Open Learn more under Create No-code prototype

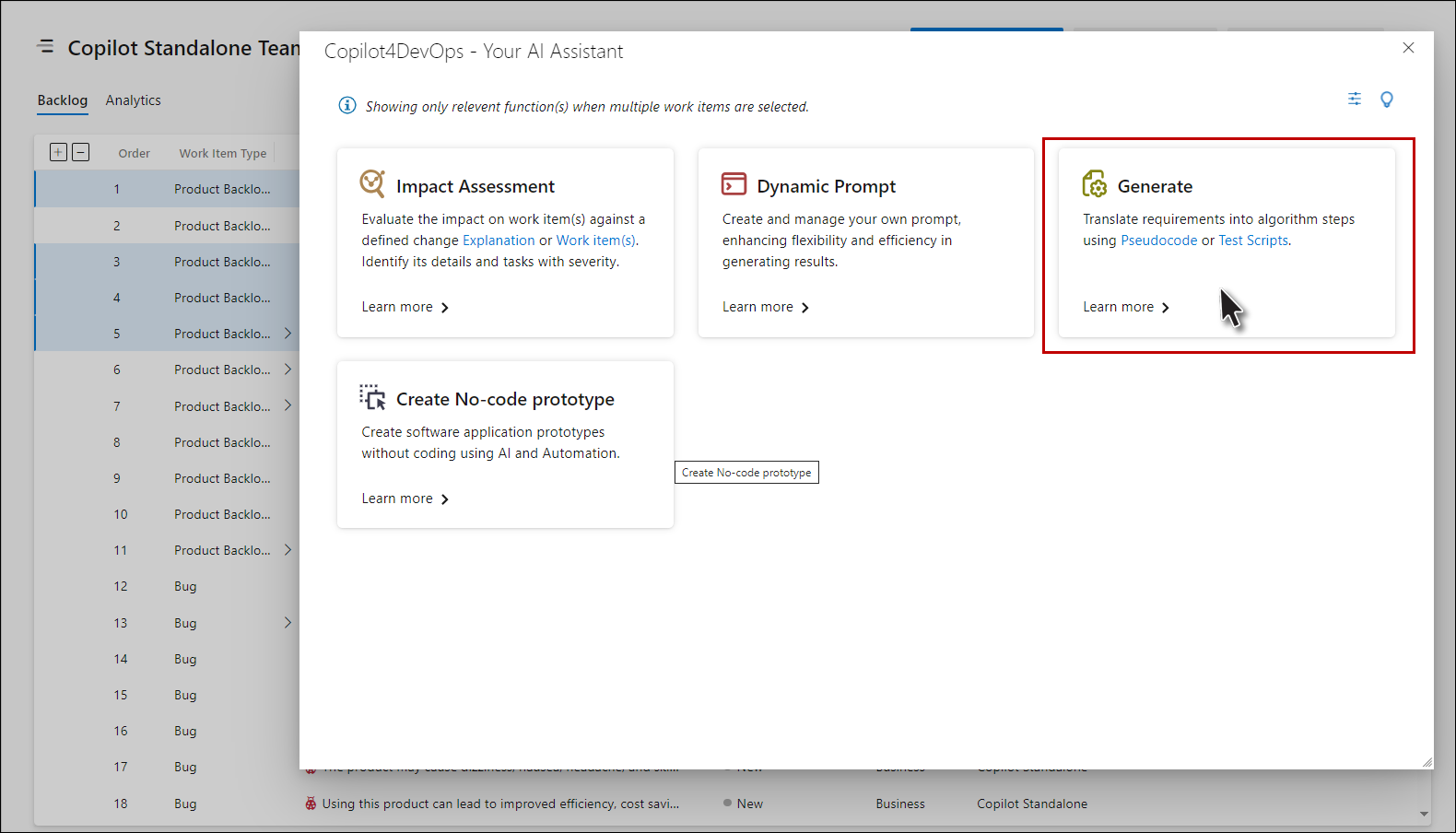point(405,499)
